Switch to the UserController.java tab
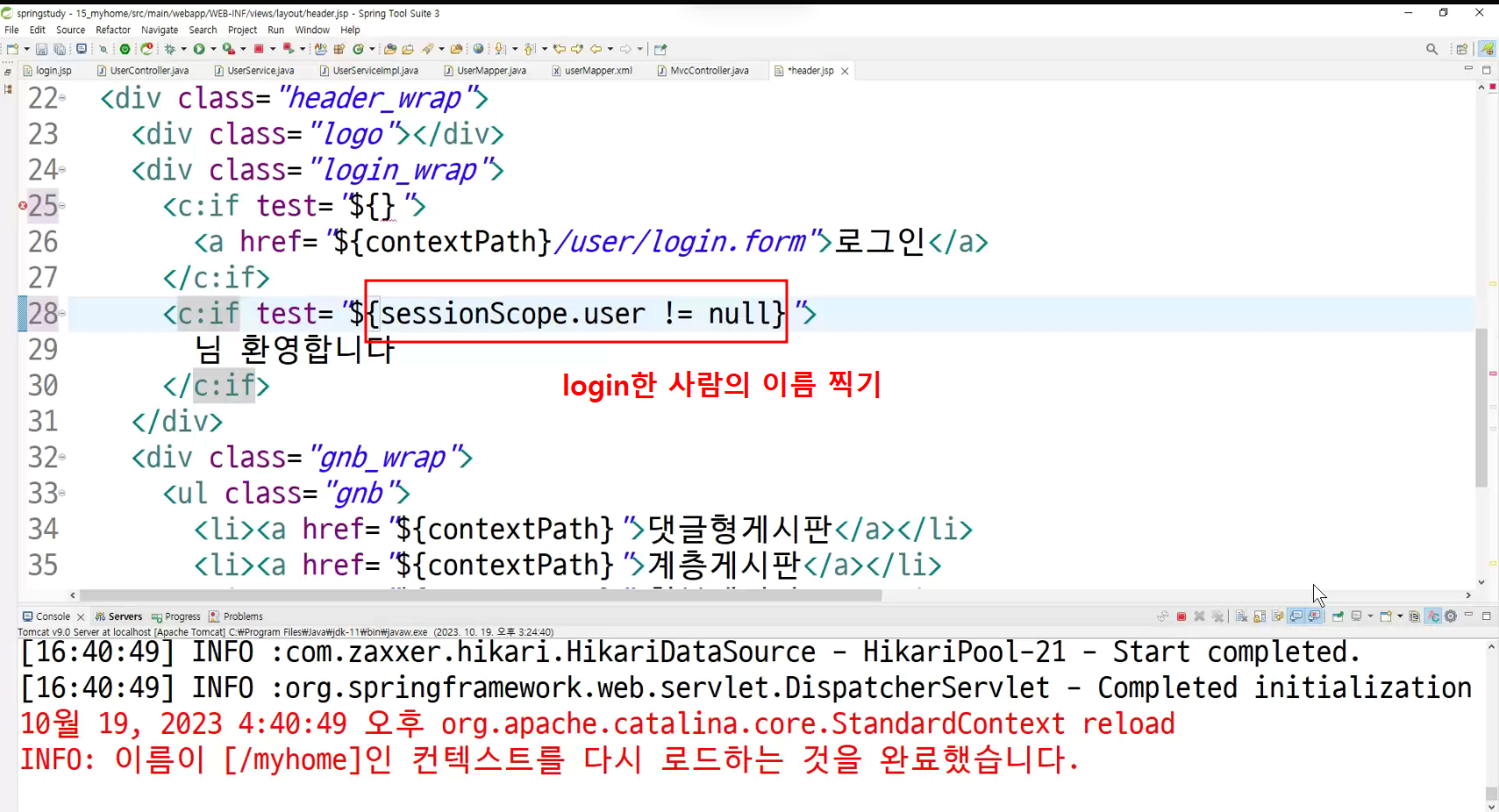The width and height of the screenshot is (1499, 812). pyautogui.click(x=143, y=71)
